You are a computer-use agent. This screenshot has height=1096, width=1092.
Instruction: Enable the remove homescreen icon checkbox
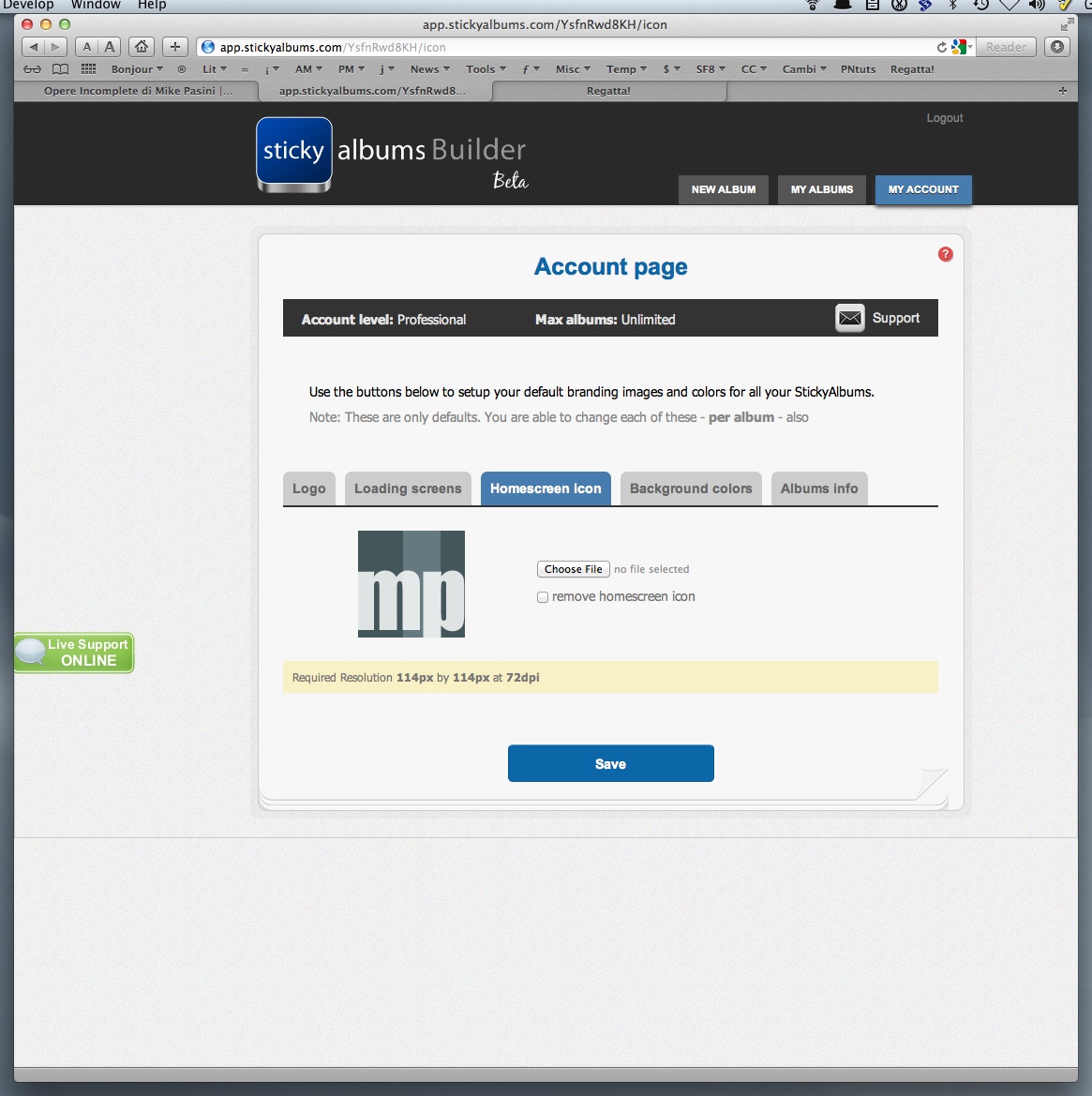(x=543, y=597)
